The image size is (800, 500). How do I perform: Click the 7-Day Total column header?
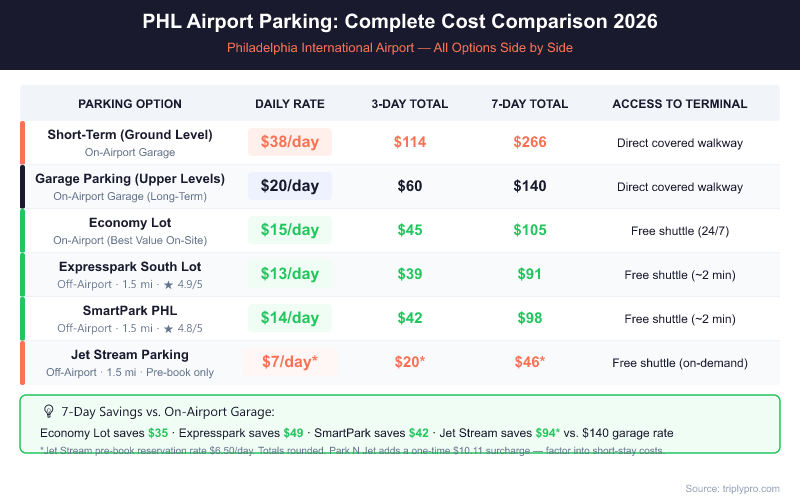pos(530,104)
